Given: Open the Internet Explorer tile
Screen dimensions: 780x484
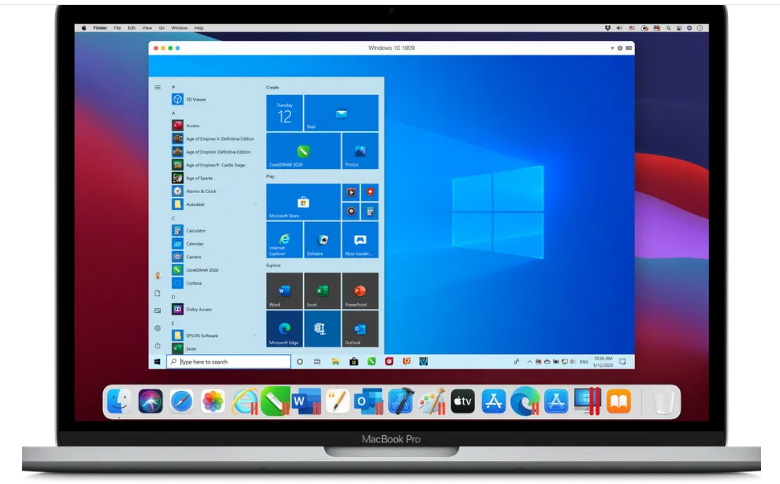Looking at the screenshot, I should click(x=285, y=240).
